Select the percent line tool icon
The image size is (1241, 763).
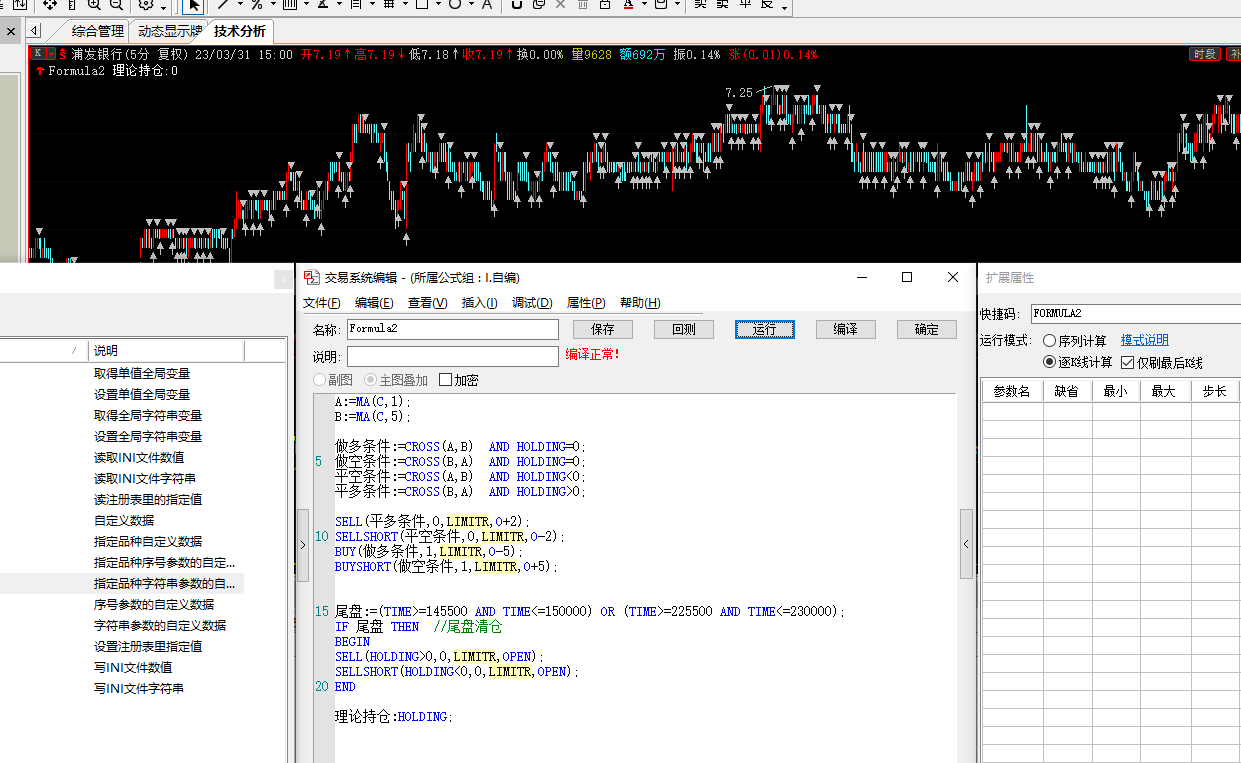coord(257,5)
